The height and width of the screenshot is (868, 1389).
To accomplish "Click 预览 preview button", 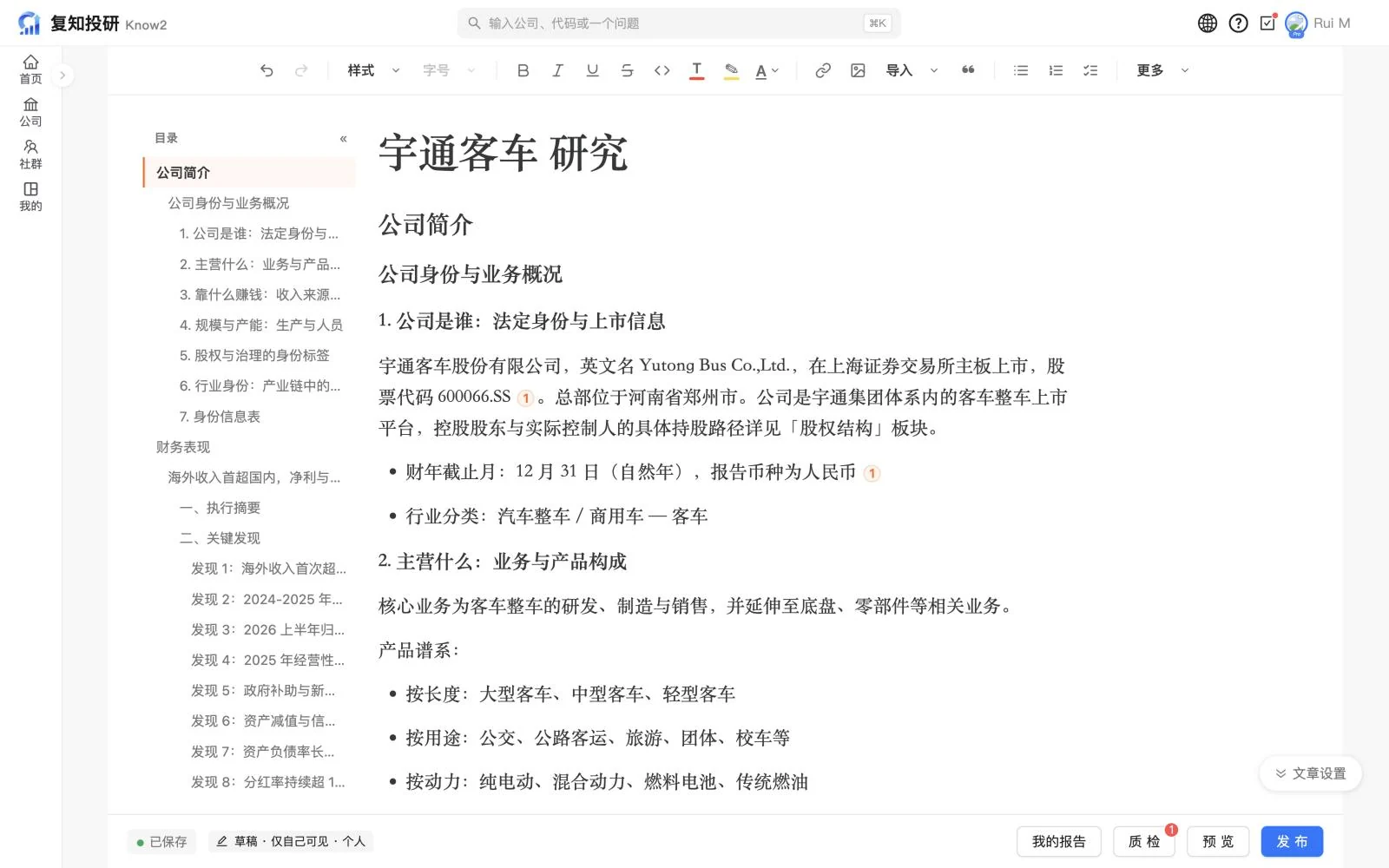I will point(1217,841).
